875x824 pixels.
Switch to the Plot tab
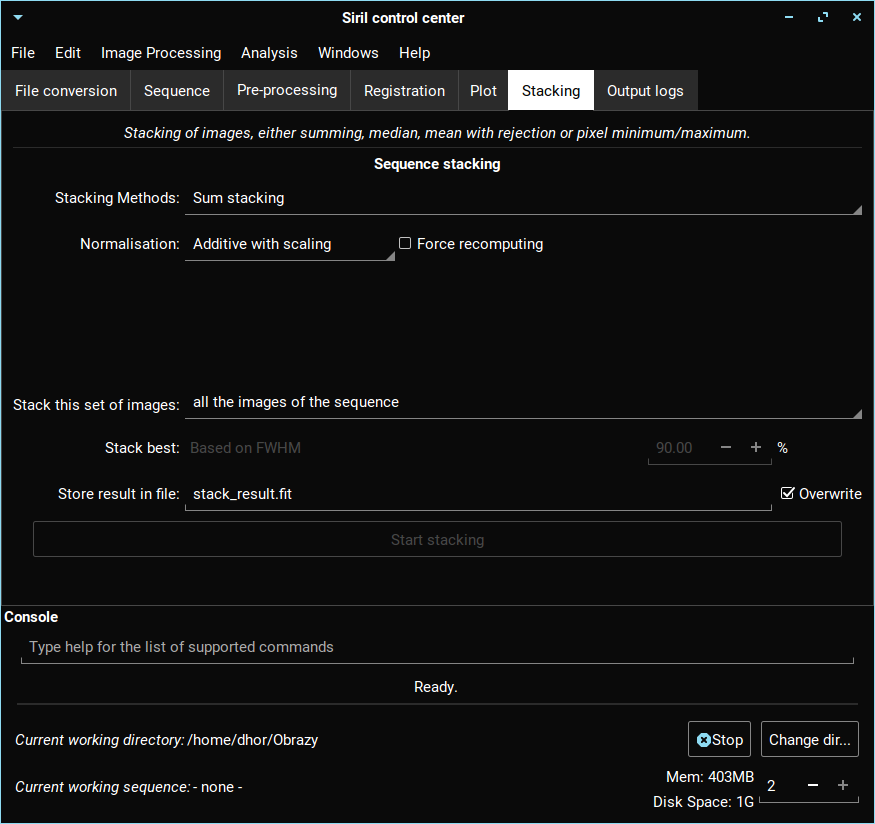point(483,90)
